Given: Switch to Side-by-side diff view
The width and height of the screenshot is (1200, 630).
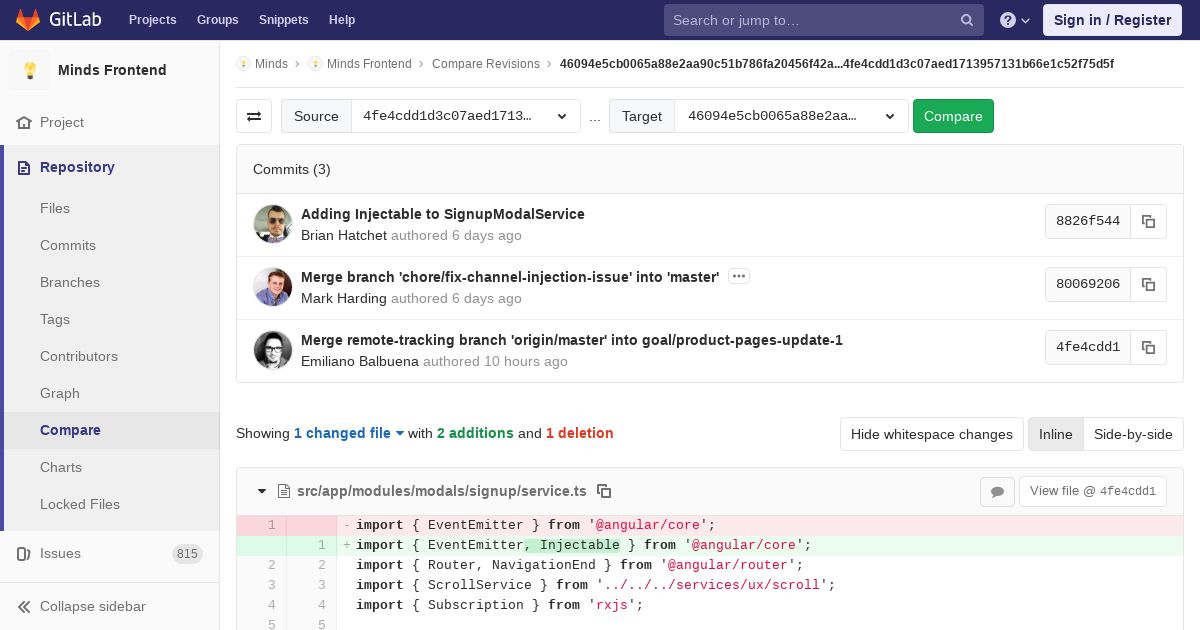Looking at the screenshot, I should (1133, 434).
